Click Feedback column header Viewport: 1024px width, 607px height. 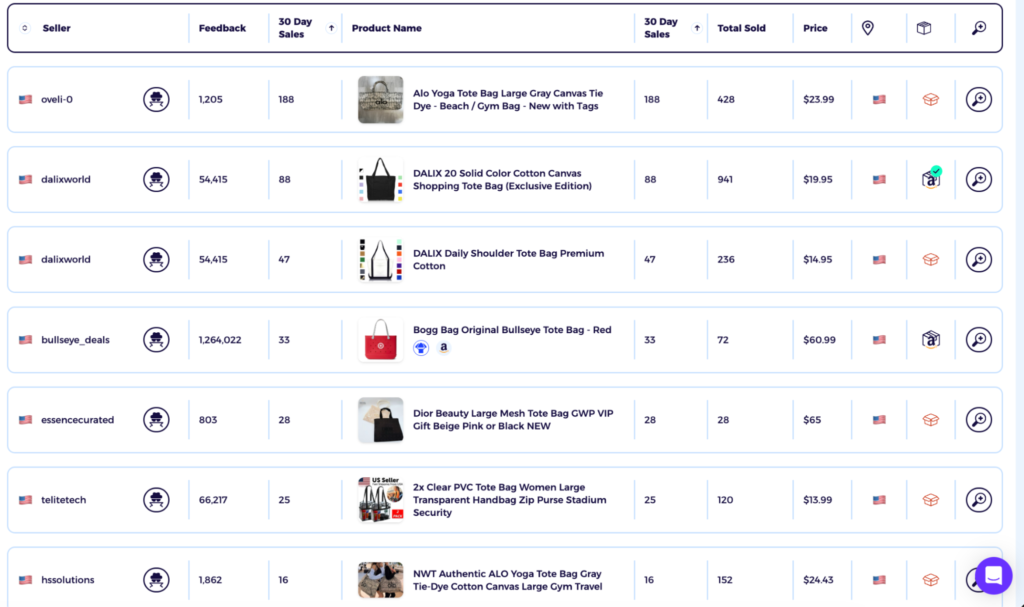[222, 28]
